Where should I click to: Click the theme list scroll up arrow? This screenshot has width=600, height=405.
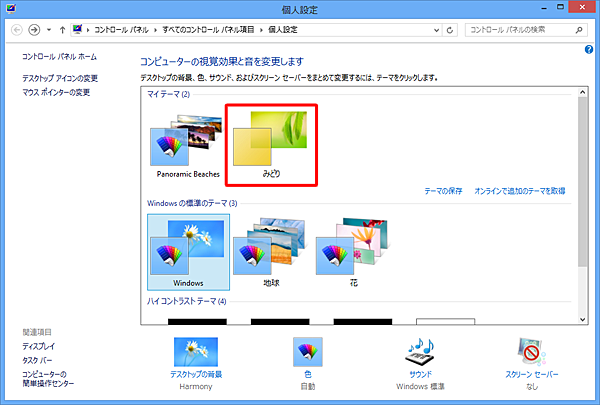582,92
